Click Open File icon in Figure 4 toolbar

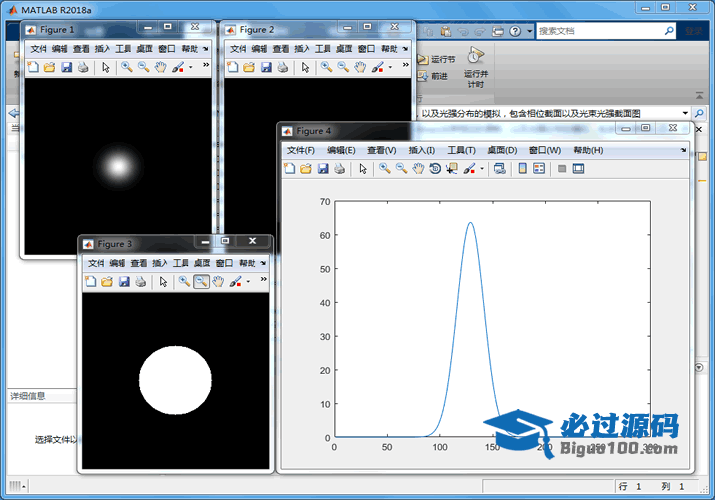tap(306, 169)
